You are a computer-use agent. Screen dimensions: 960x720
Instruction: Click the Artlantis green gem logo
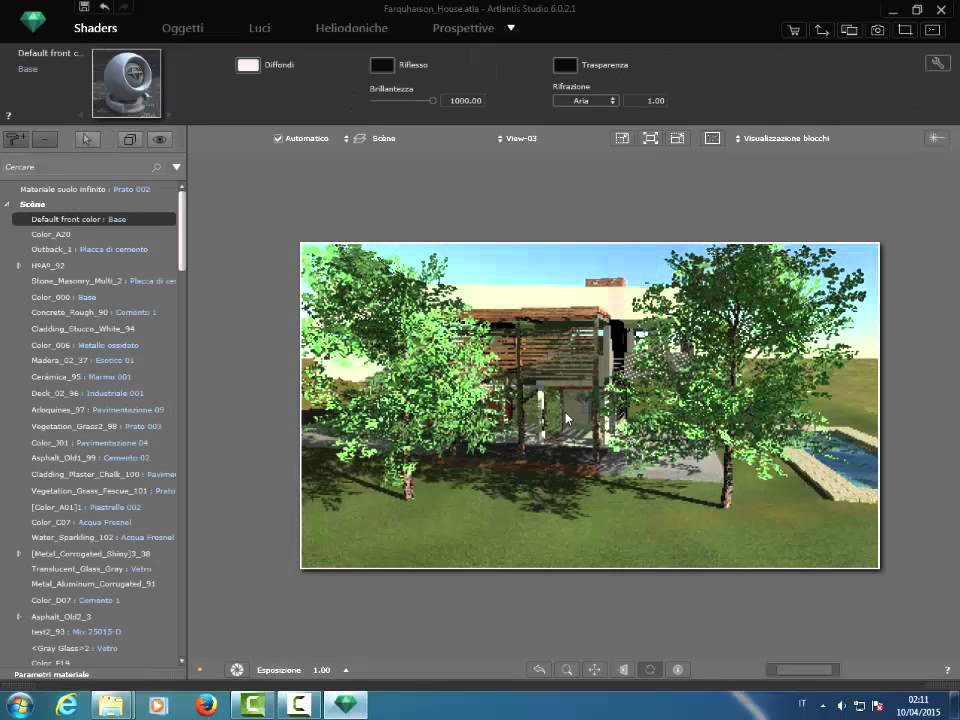tap(32, 22)
